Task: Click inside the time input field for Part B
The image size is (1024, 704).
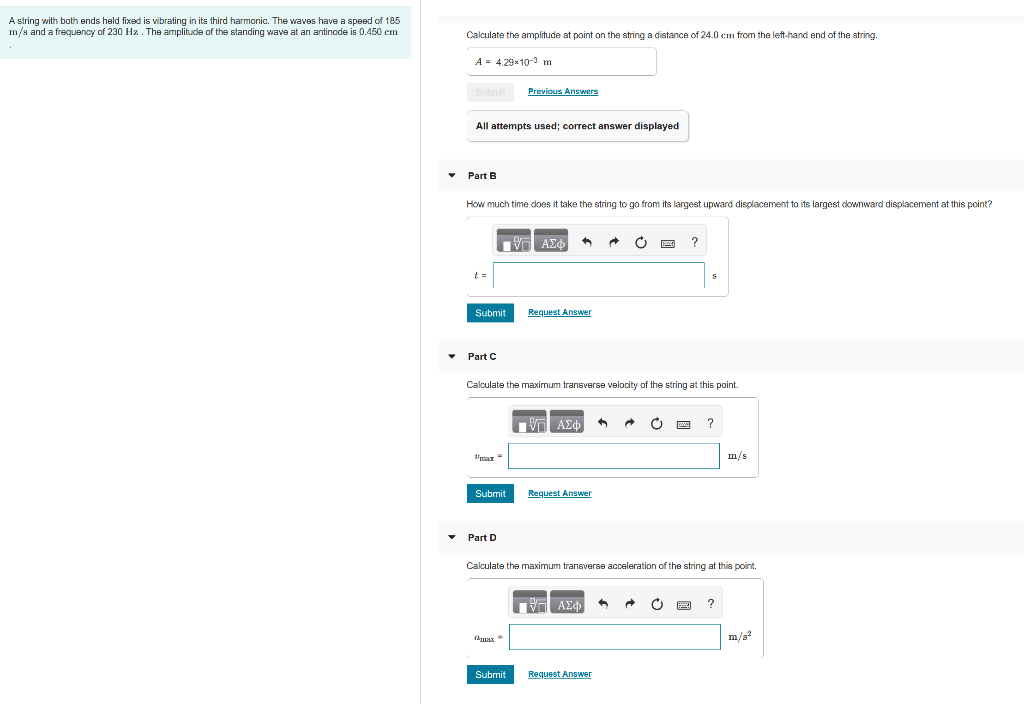Action: 597,276
